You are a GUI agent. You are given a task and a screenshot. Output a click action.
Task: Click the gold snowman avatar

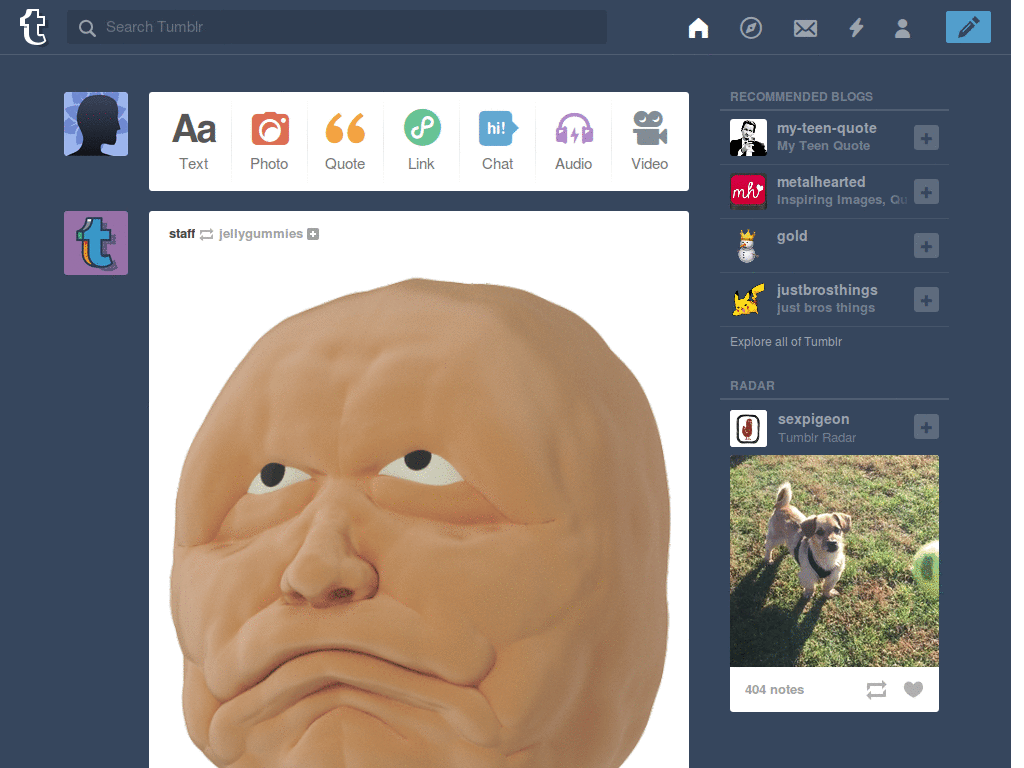[x=748, y=246]
